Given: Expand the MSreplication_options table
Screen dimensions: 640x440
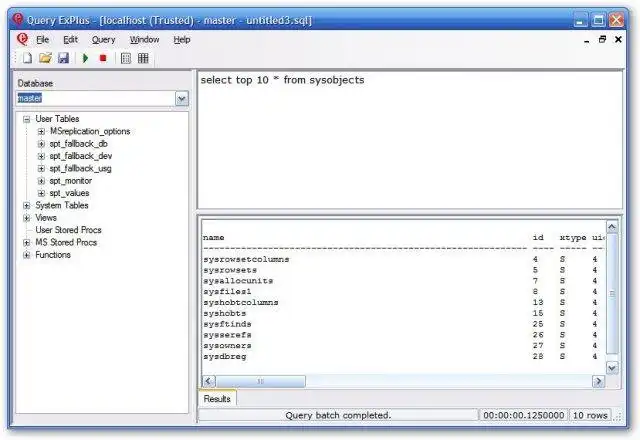Looking at the screenshot, I should [41, 131].
